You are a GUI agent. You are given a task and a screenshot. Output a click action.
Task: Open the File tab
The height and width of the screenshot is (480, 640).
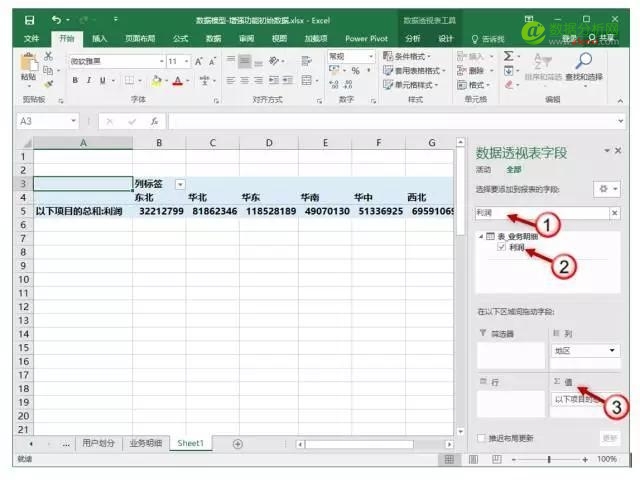[31, 39]
